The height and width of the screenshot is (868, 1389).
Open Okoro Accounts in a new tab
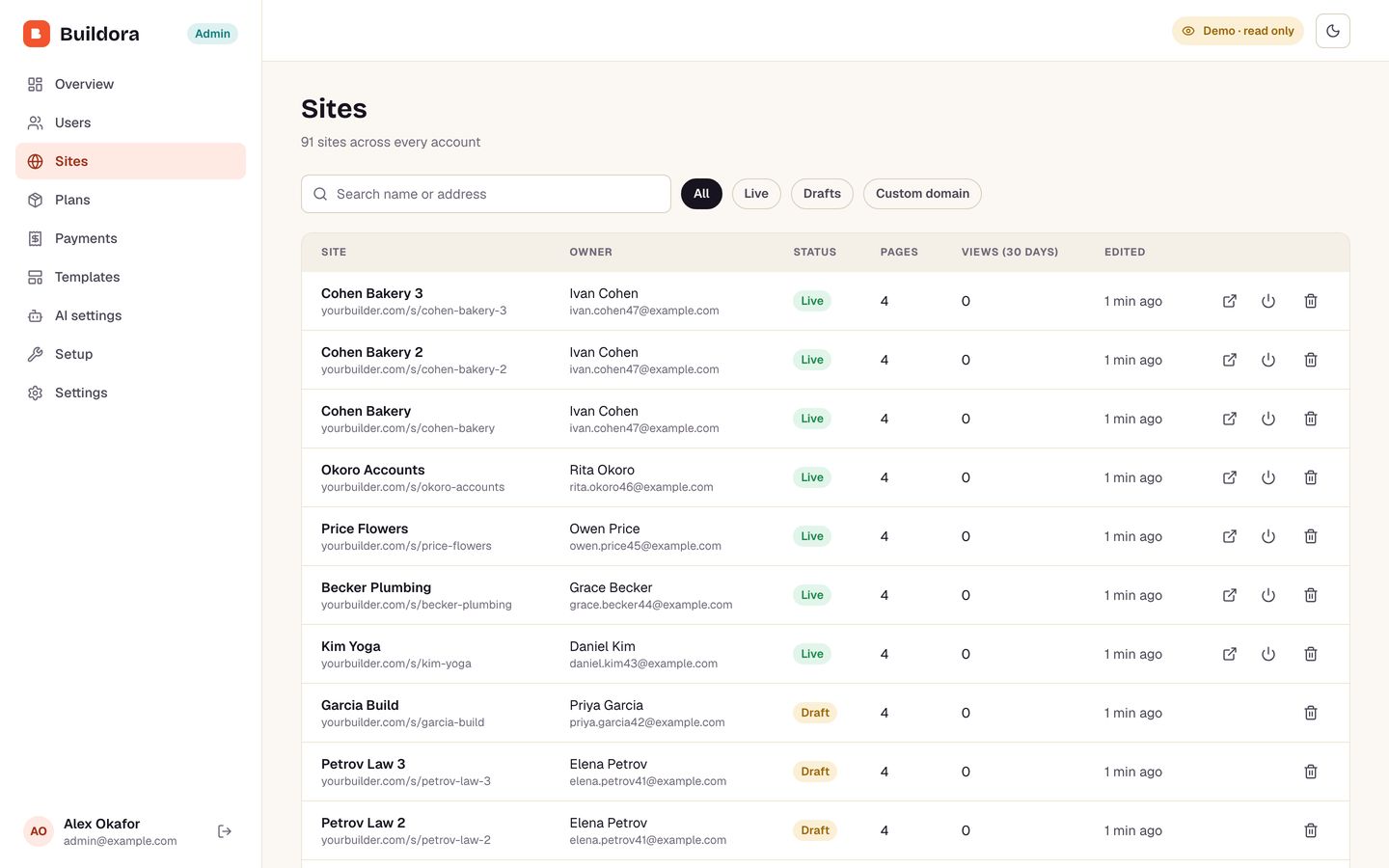coord(1230,477)
